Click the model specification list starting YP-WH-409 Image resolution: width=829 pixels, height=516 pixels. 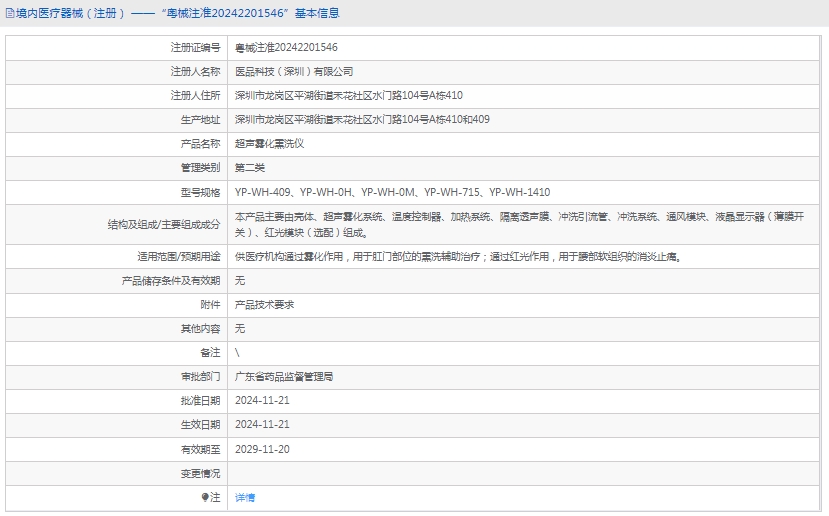point(392,192)
